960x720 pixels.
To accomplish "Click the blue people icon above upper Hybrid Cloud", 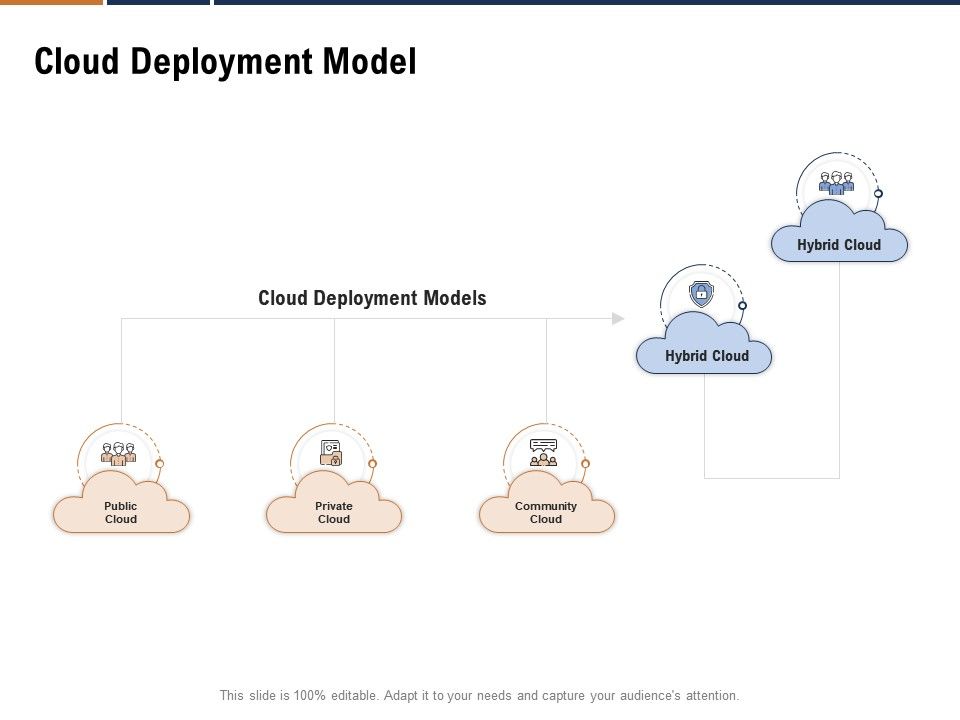I will tap(836, 183).
